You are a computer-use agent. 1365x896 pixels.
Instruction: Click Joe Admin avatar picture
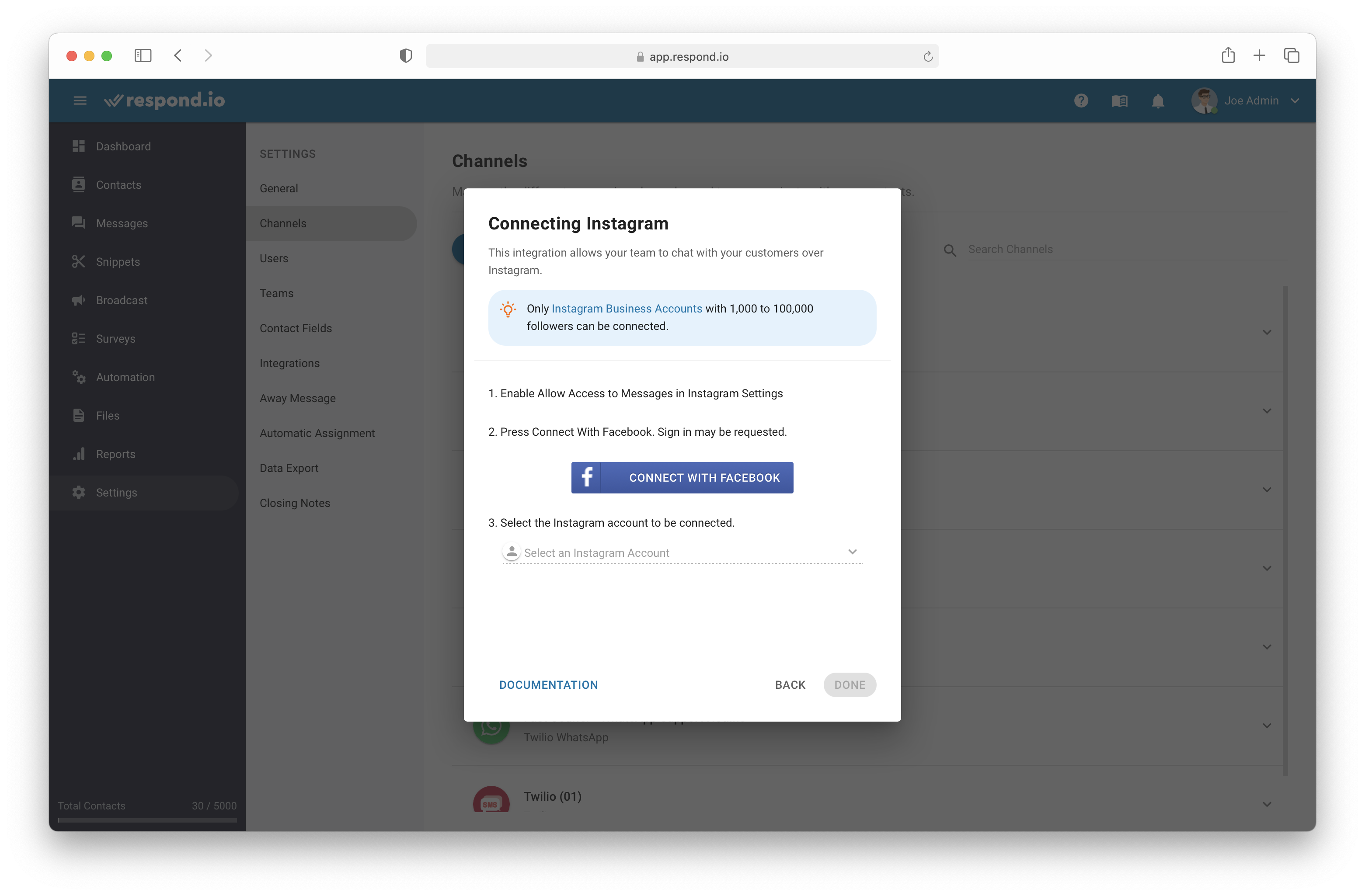pos(1204,101)
